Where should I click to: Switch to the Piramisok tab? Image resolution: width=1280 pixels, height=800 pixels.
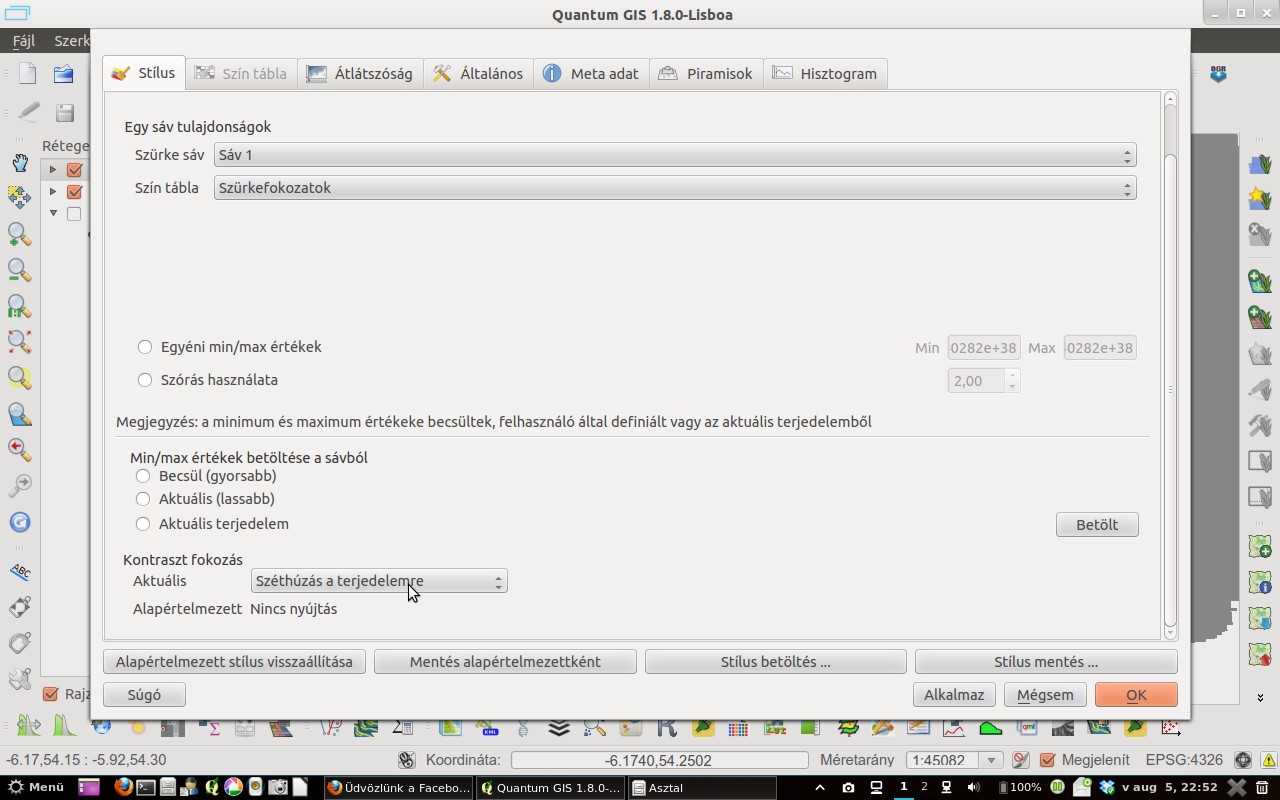(706, 74)
